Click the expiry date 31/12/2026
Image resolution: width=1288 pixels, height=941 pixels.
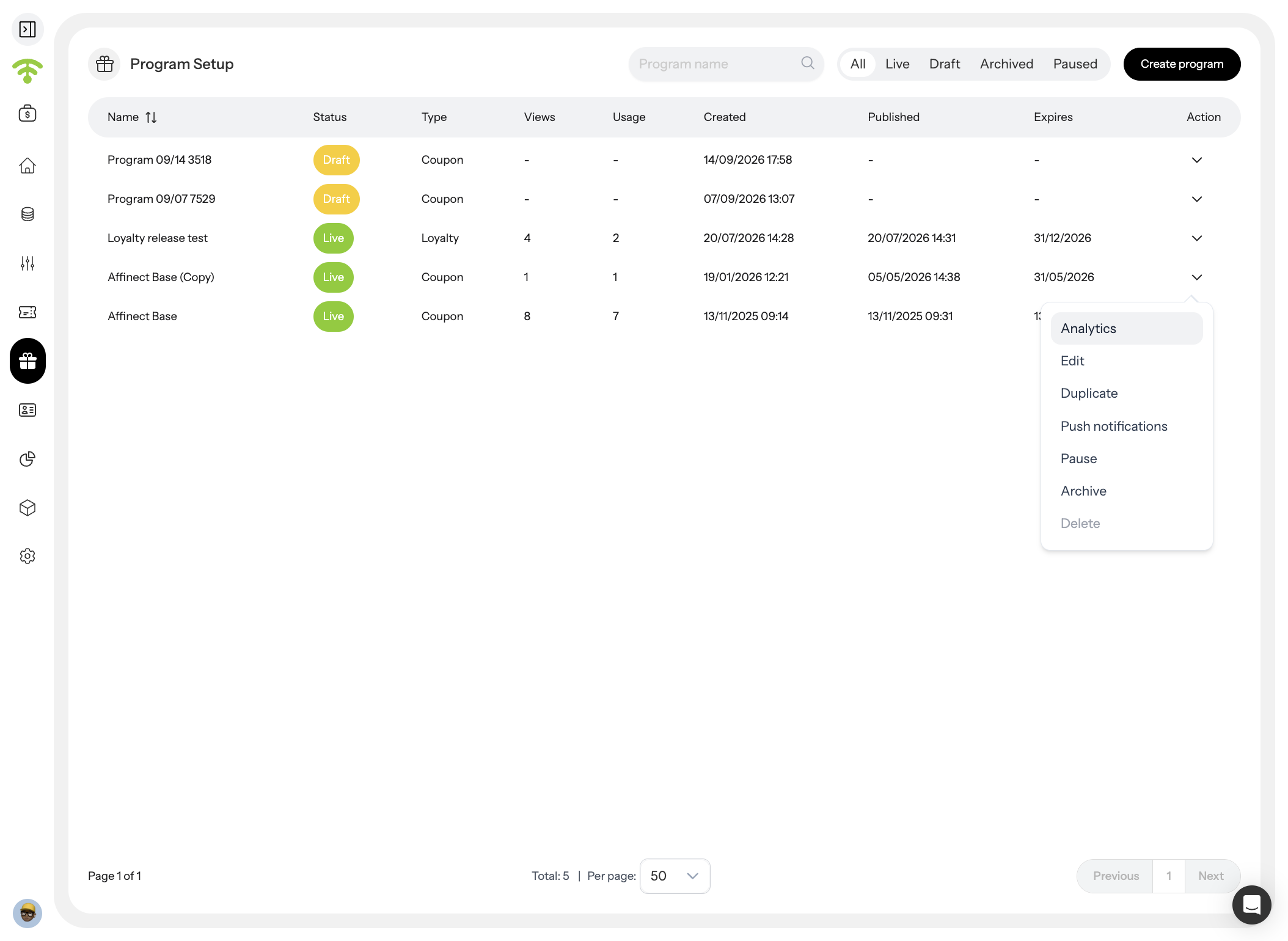1063,238
